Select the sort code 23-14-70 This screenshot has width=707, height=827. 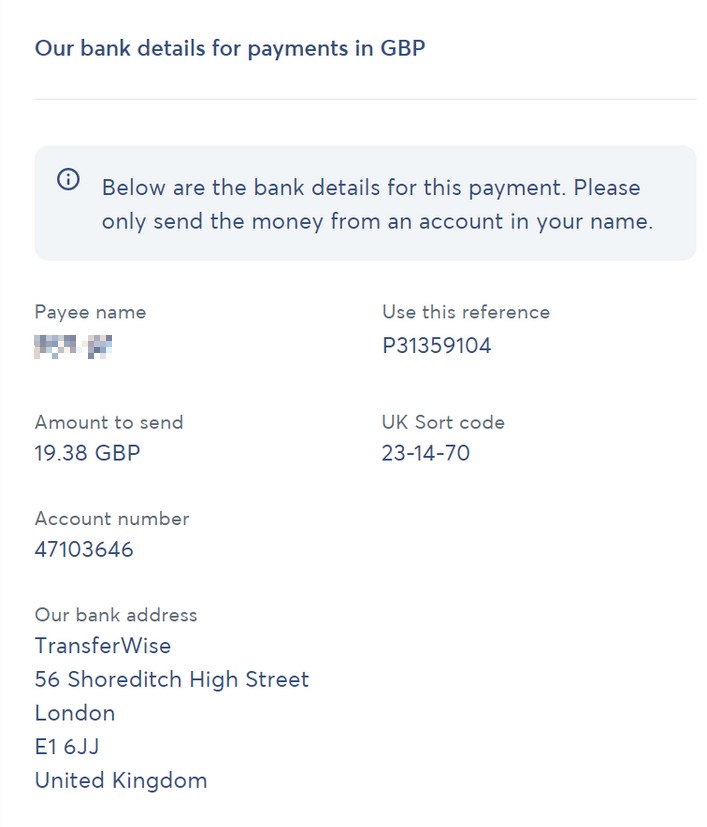pyautogui.click(x=426, y=453)
